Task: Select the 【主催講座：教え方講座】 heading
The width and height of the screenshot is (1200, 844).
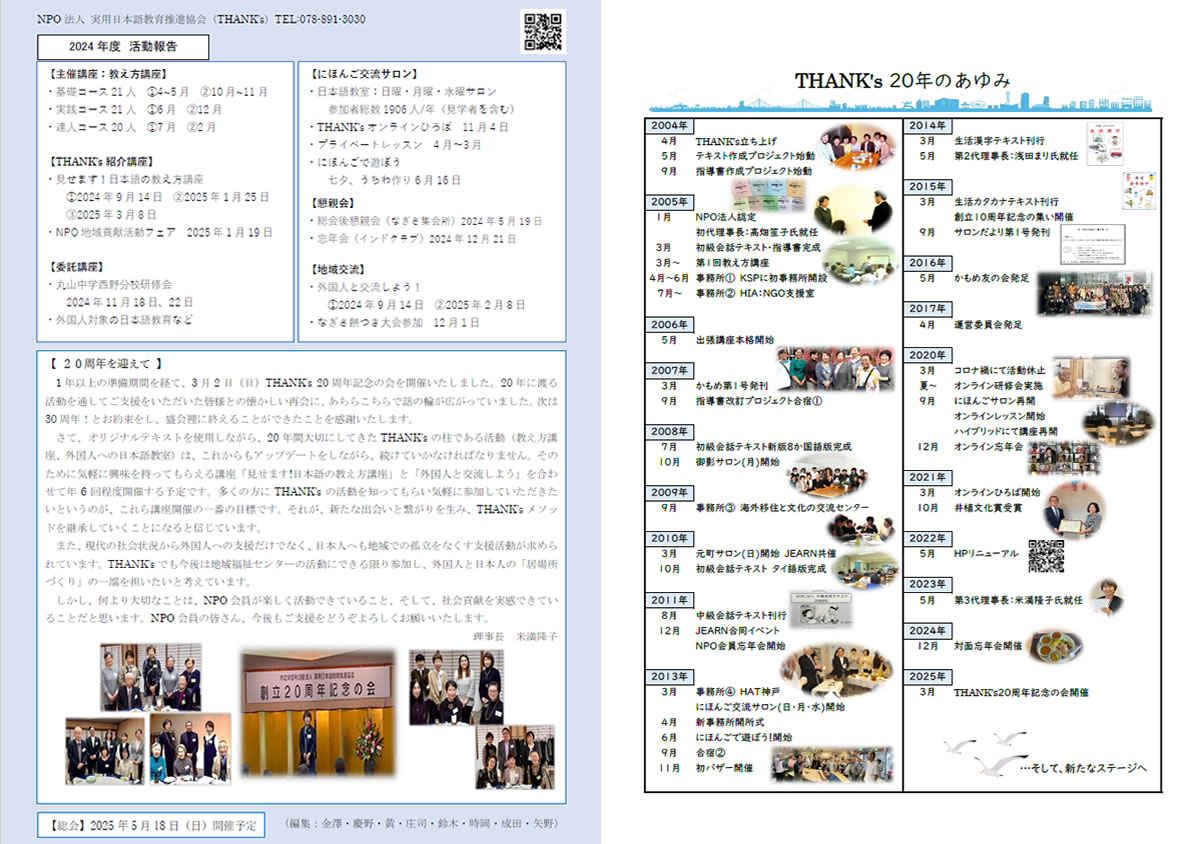Action: (108, 74)
